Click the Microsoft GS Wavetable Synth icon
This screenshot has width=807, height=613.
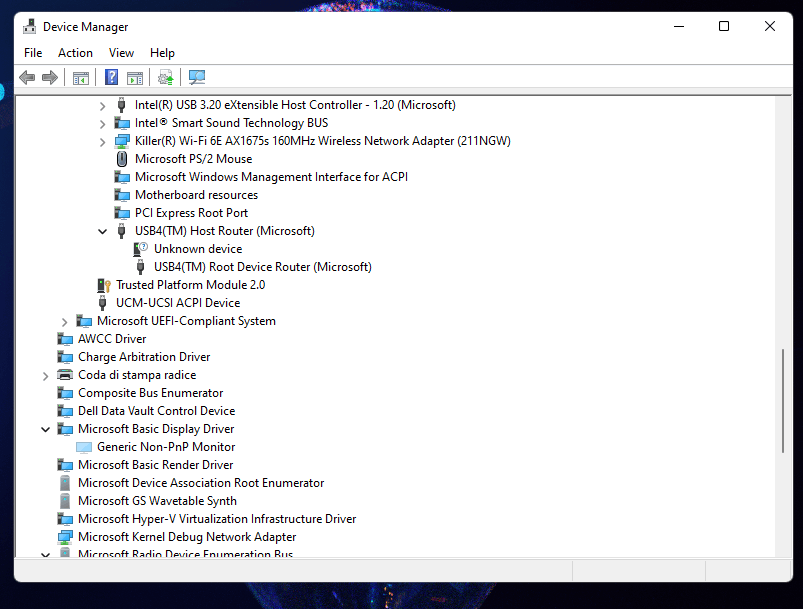click(65, 501)
